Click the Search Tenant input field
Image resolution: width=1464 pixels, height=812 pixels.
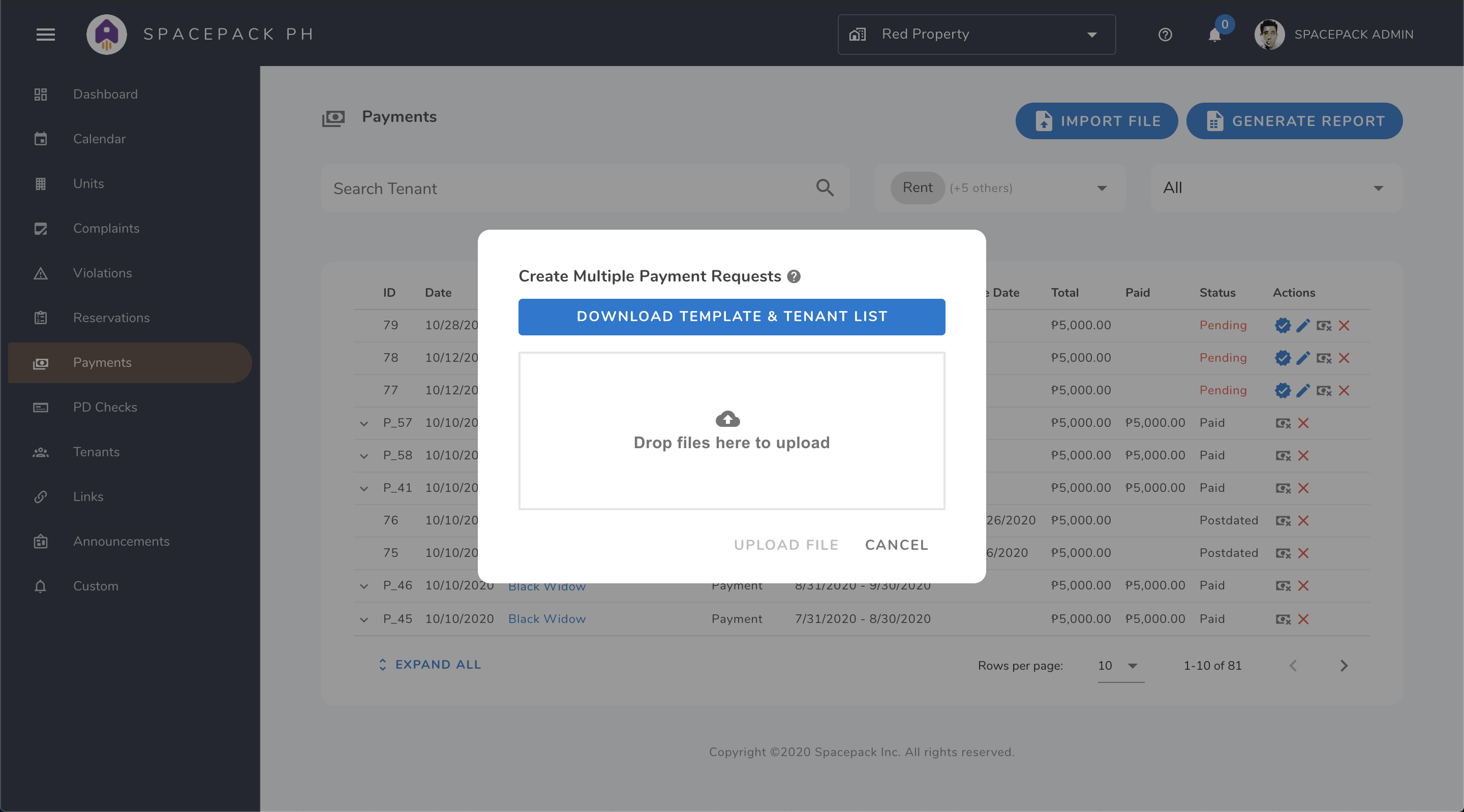click(x=578, y=188)
